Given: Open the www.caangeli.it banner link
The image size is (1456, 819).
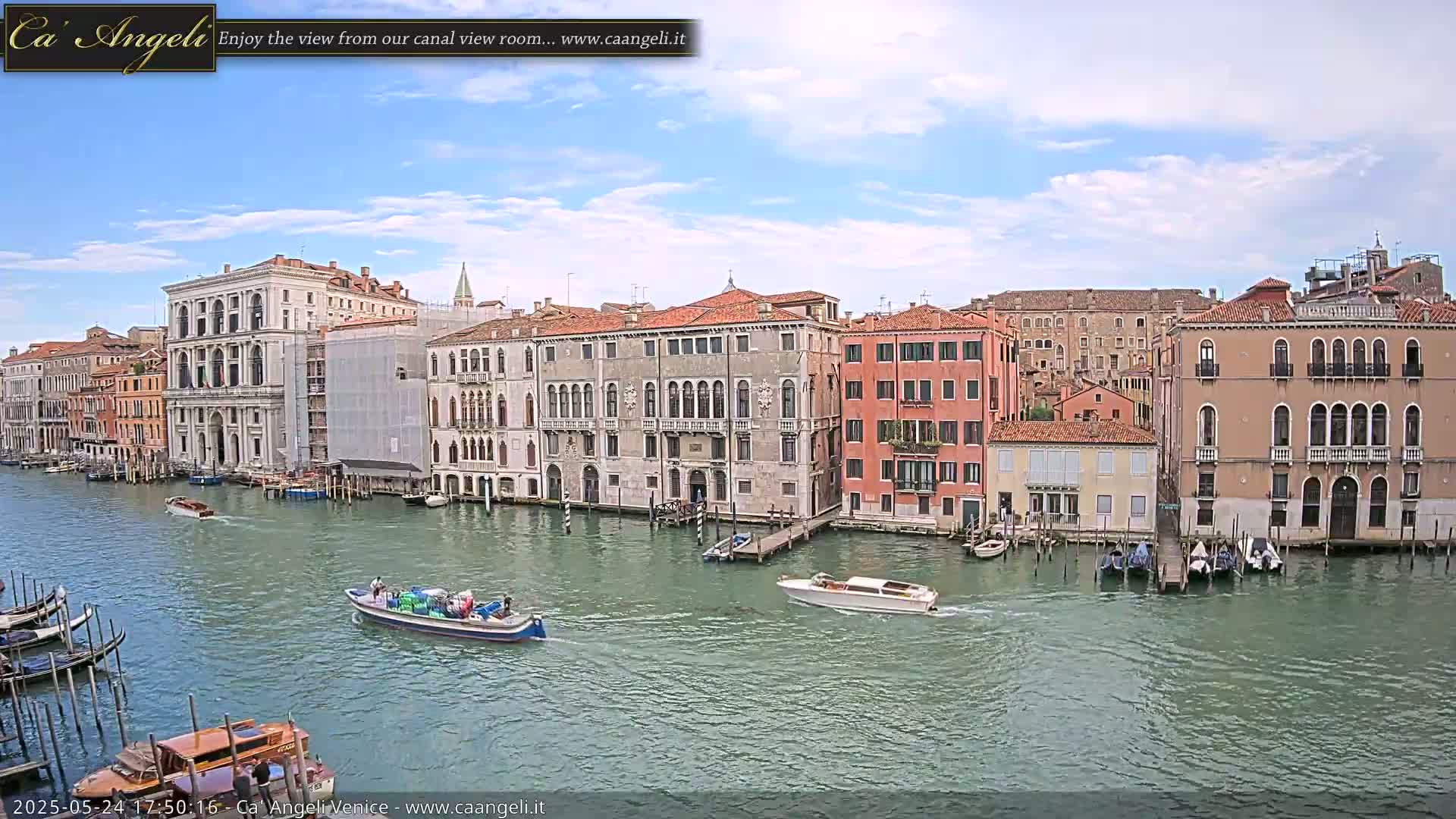Looking at the screenshot, I should pos(623,39).
